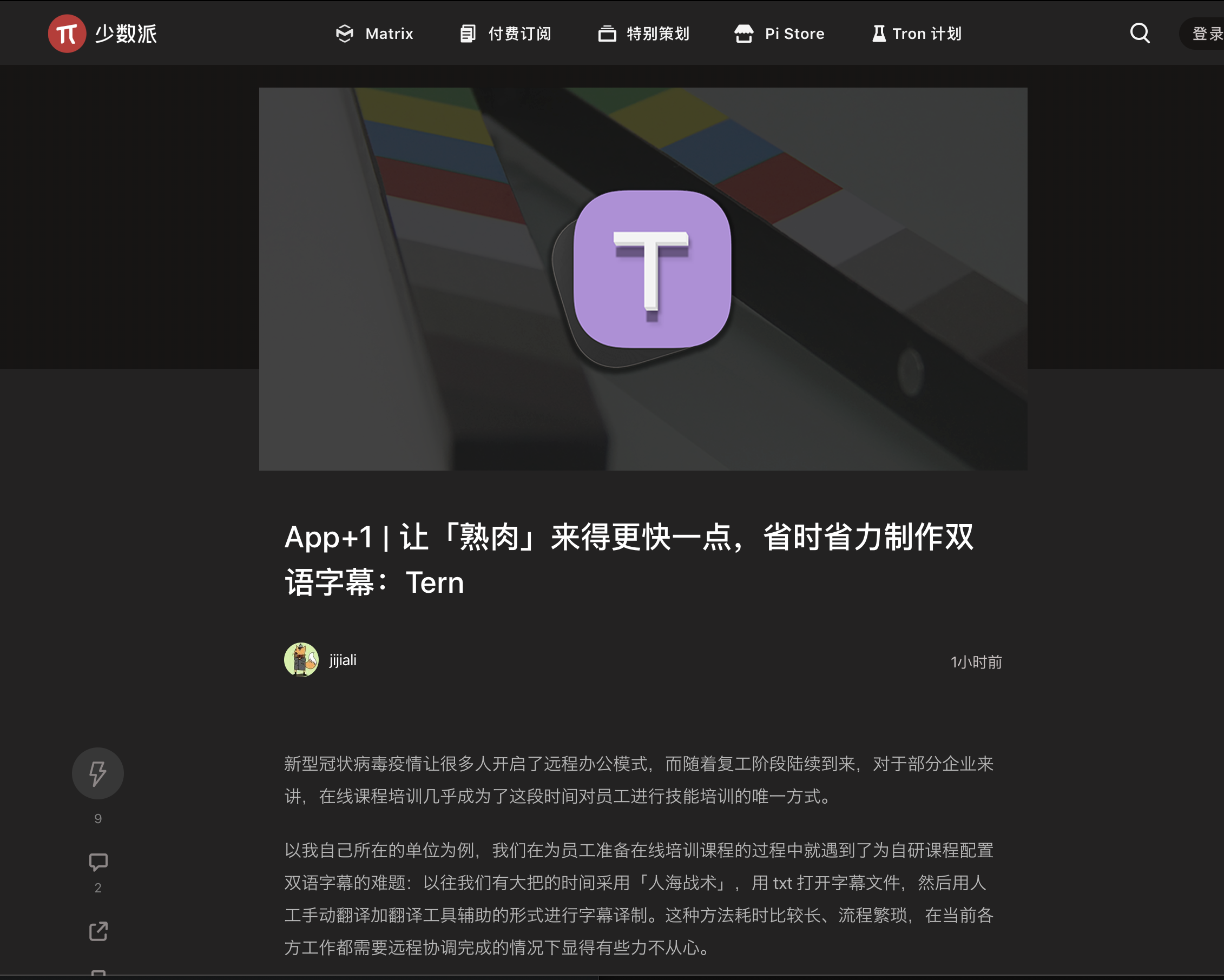
Task: Open the Tron 计划 page
Action: (x=927, y=34)
